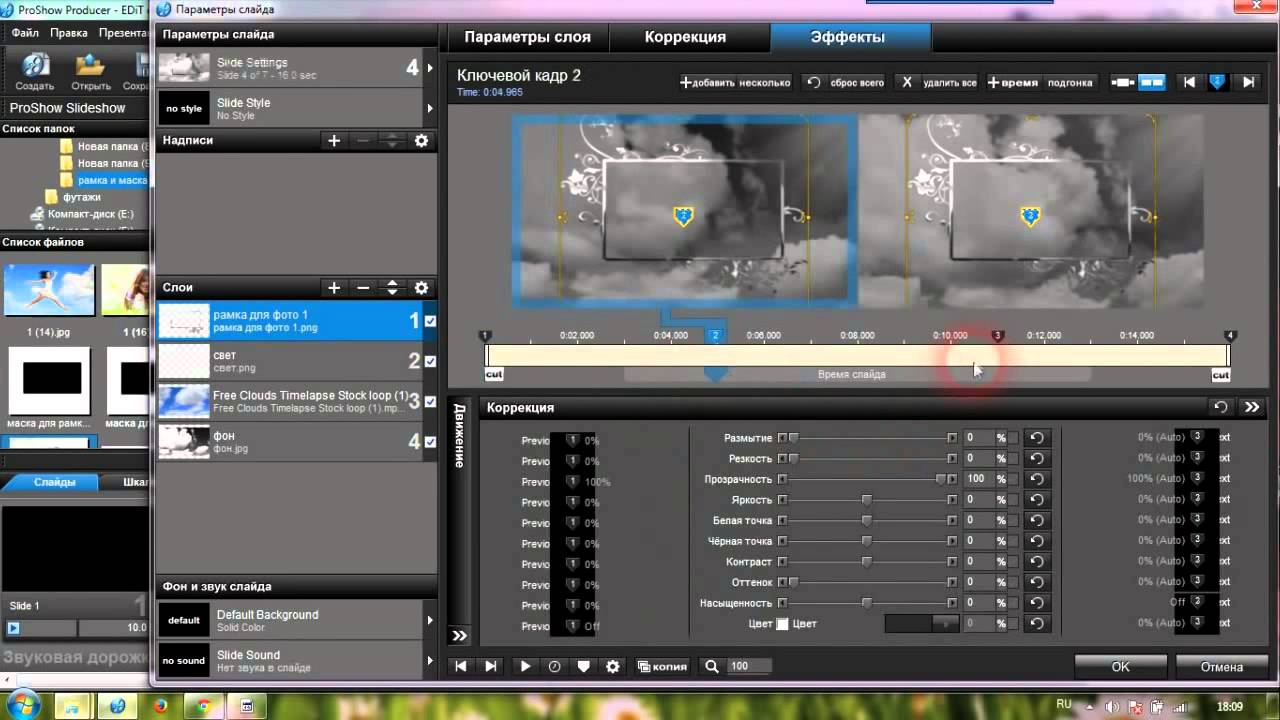Viewport: 1280px width, 720px height.
Task: Reset the Насыщенность saturation value
Action: point(1037,603)
